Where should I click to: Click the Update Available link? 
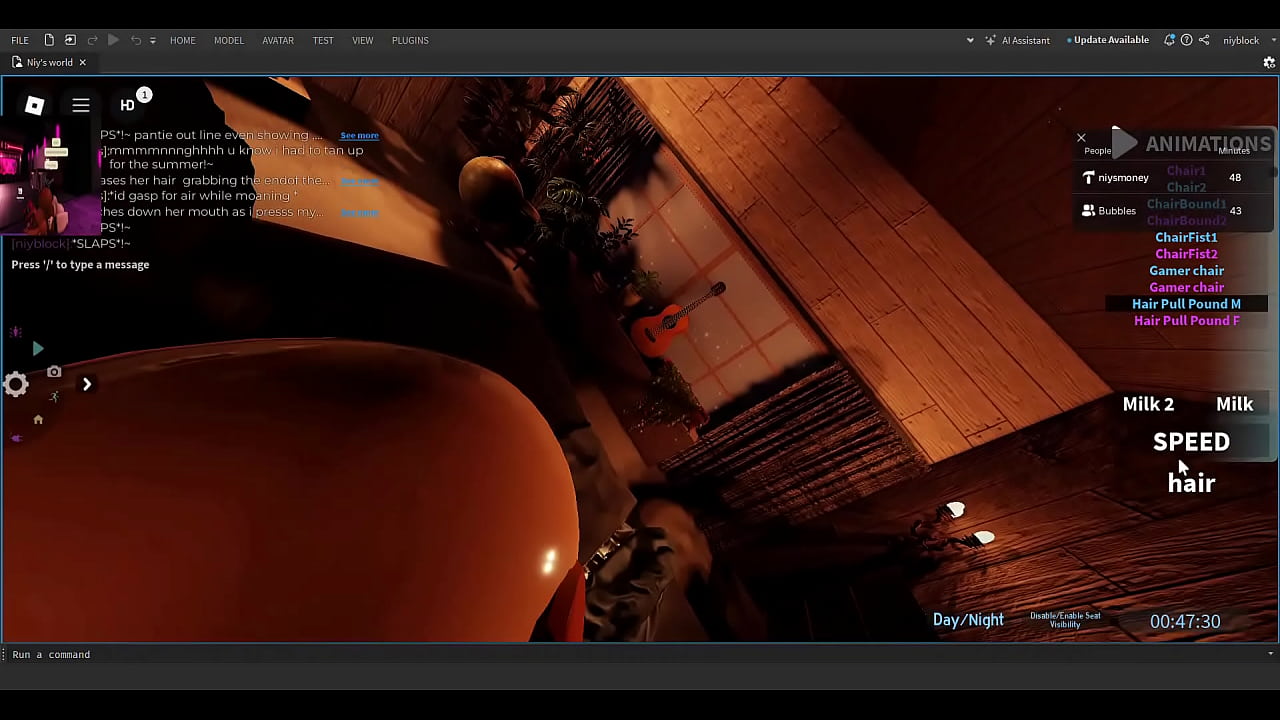(1110, 40)
